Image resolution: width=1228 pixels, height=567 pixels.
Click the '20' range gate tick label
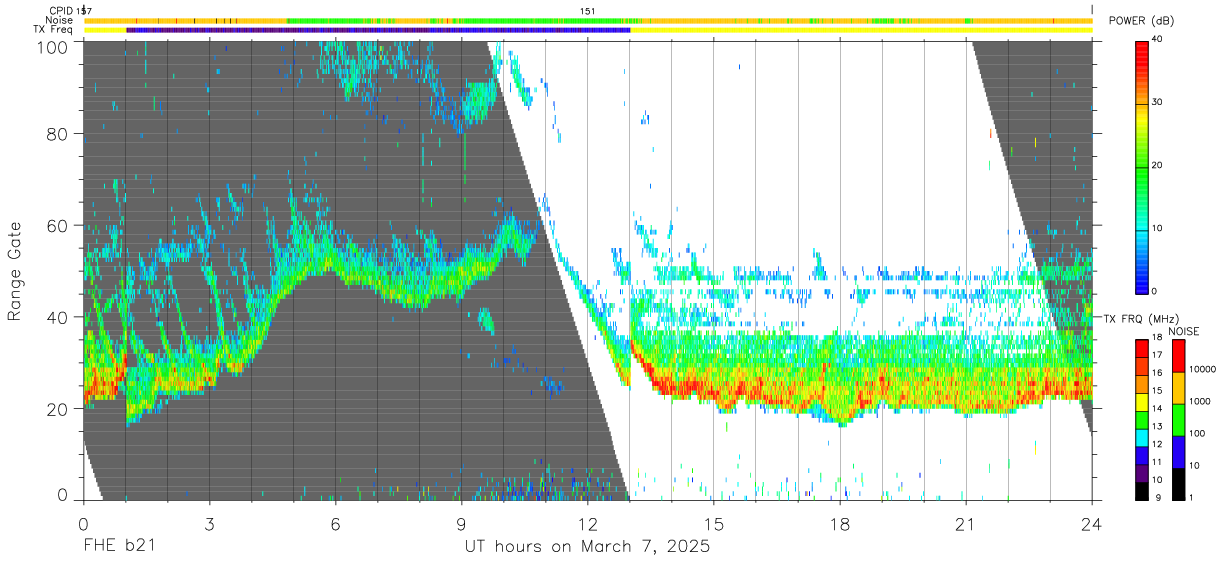coord(59,409)
